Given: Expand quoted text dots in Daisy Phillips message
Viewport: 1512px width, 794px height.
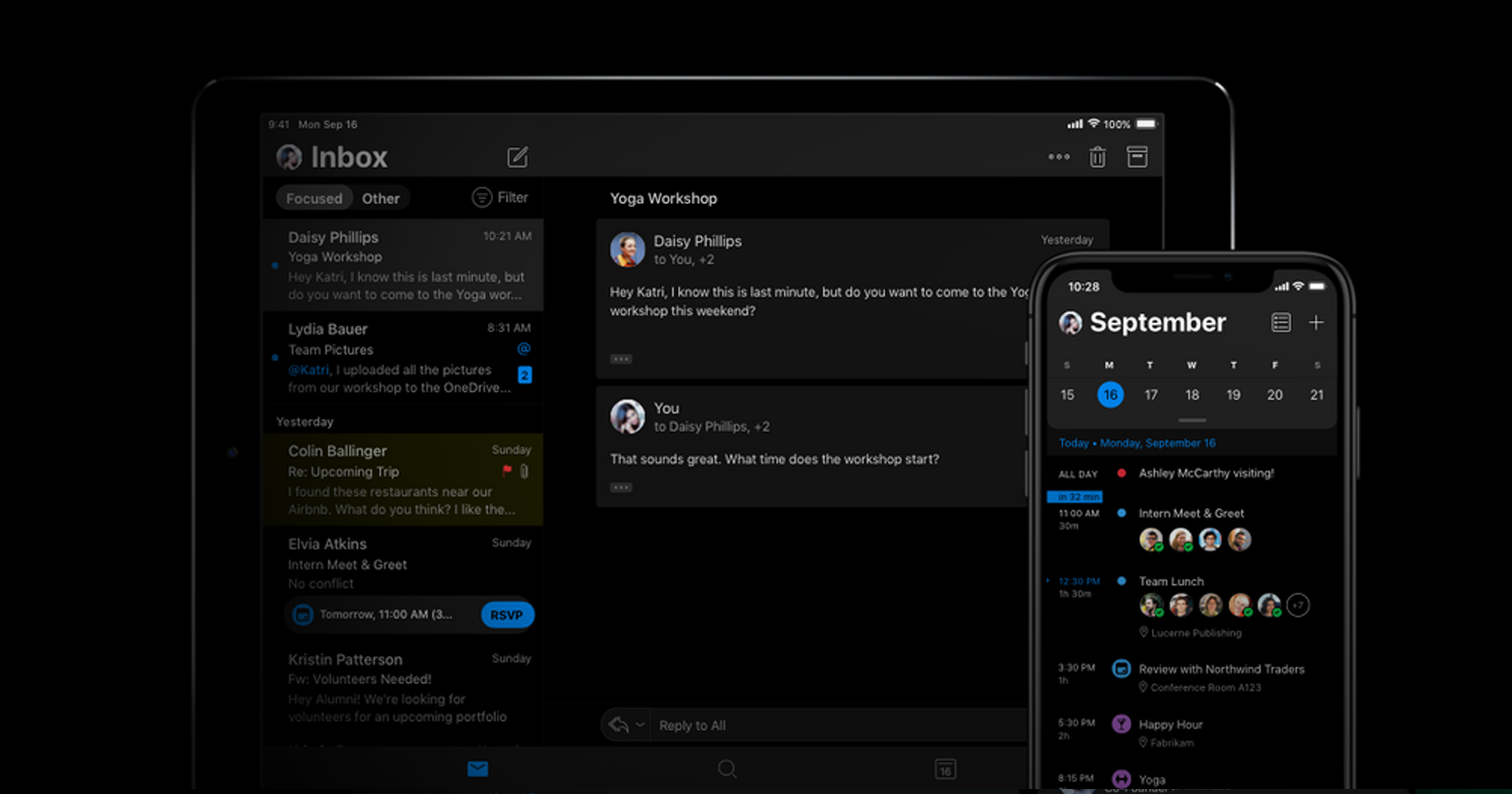Looking at the screenshot, I should pyautogui.click(x=621, y=359).
